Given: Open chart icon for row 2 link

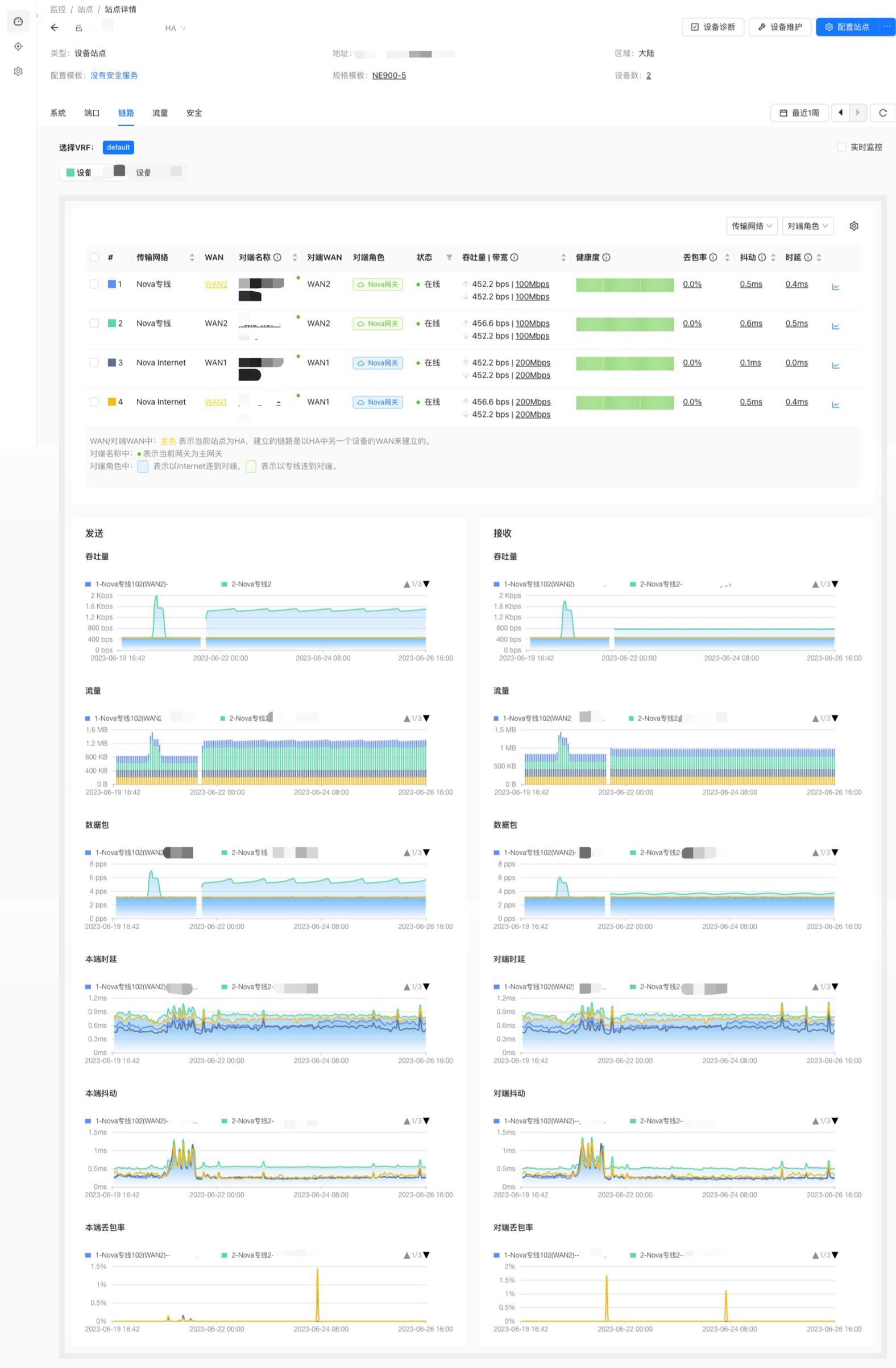Looking at the screenshot, I should [x=836, y=326].
